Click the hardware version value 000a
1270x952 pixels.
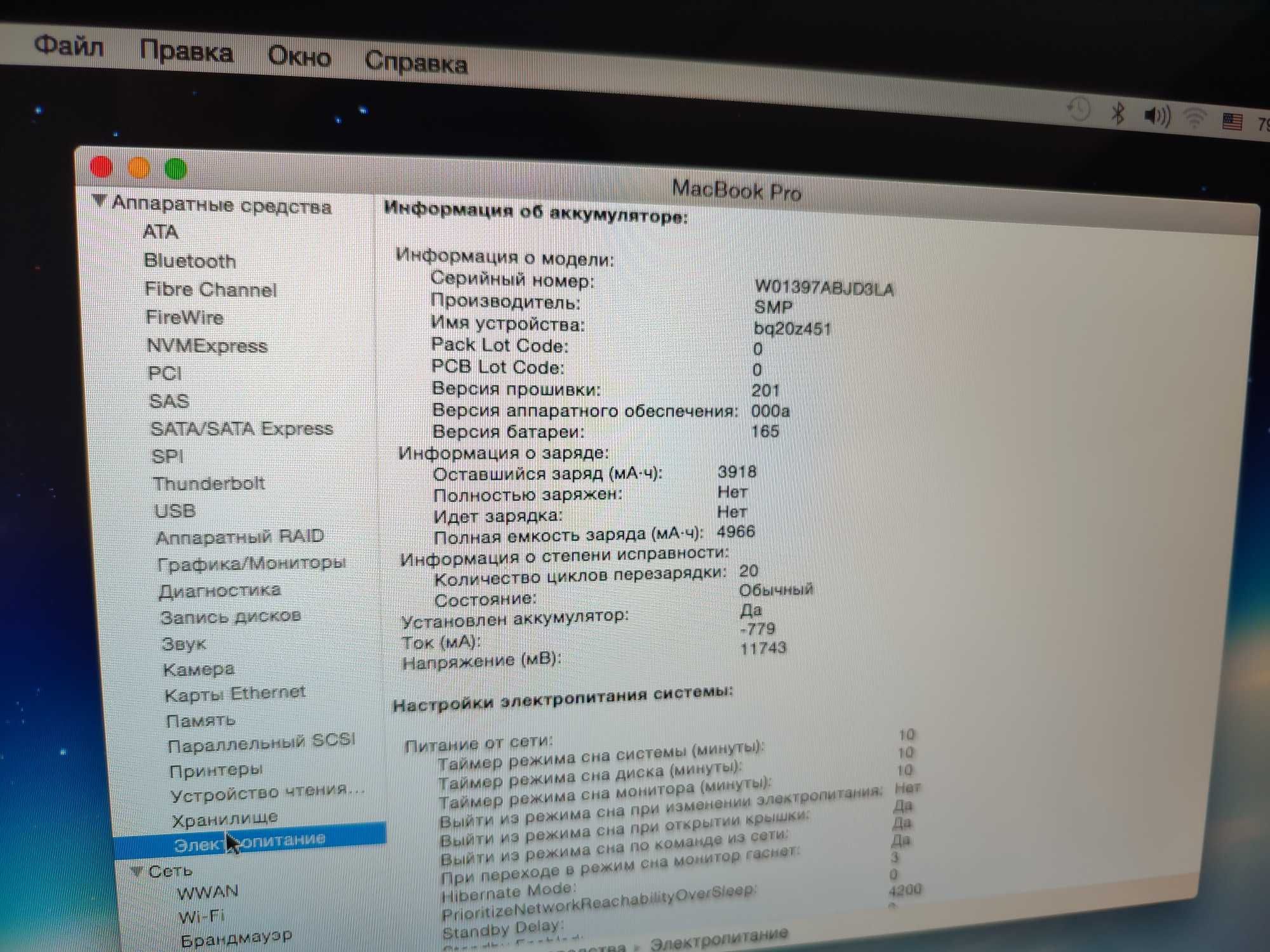click(770, 411)
